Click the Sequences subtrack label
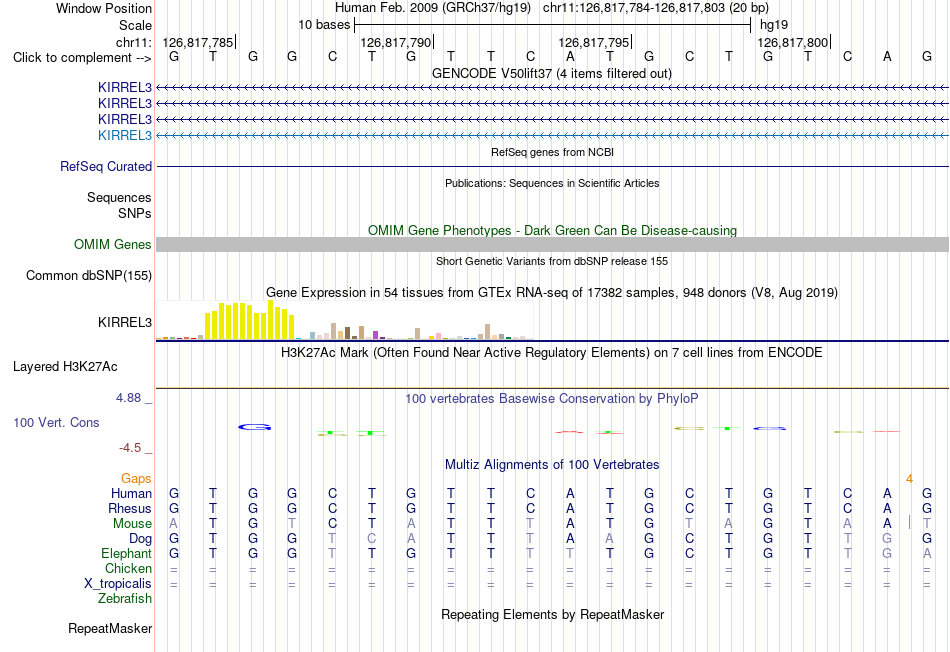Viewport: 950px width, 652px height. coord(119,198)
